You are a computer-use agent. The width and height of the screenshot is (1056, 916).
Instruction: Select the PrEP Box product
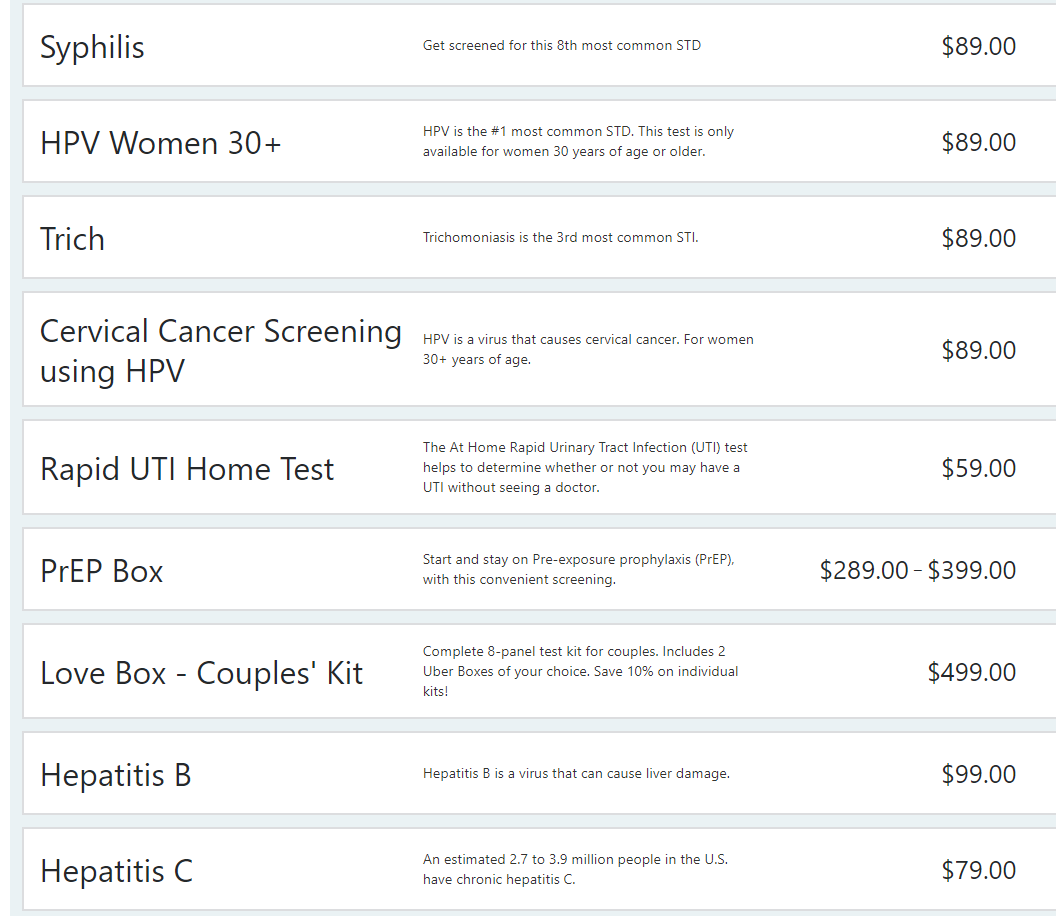tap(101, 571)
